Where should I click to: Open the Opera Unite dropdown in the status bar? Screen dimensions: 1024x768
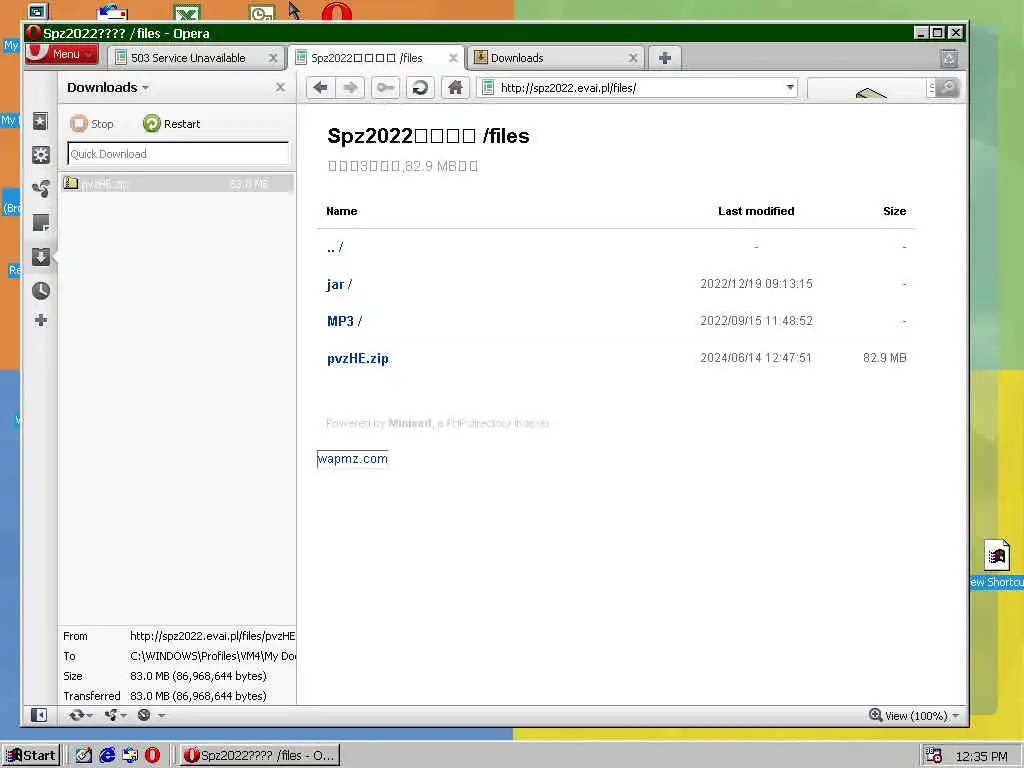click(115, 715)
